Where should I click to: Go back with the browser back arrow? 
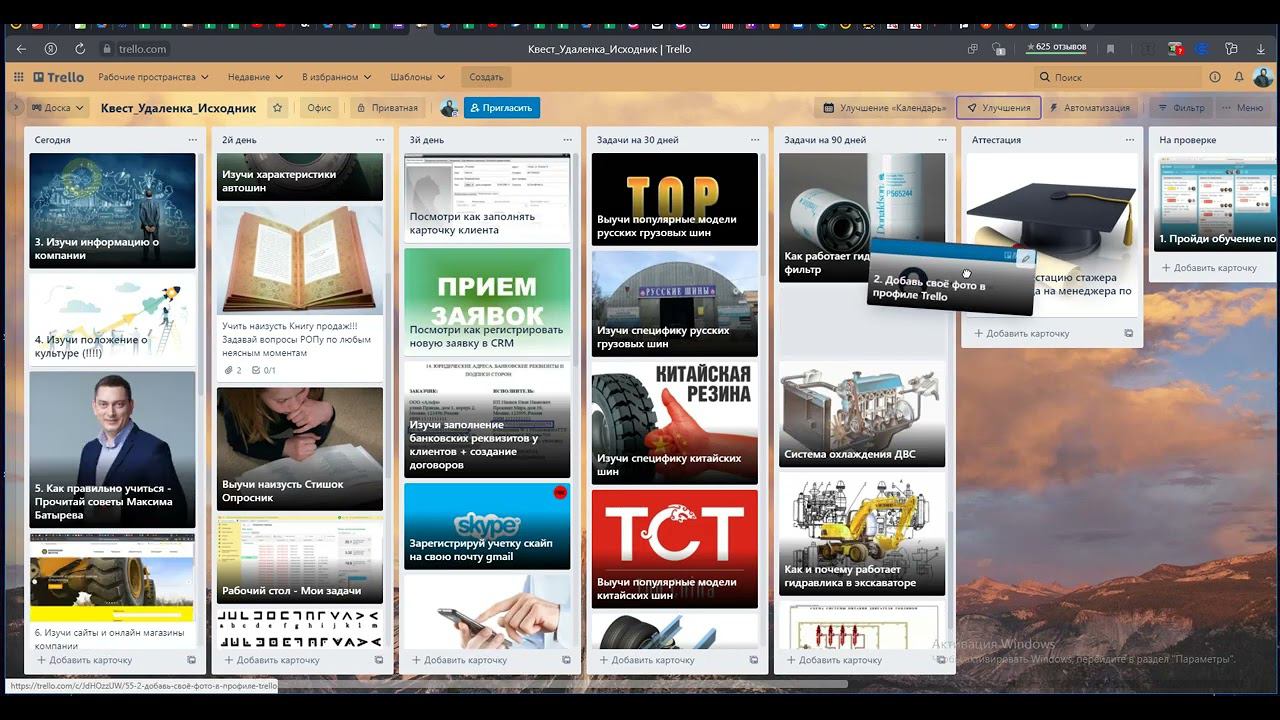click(21, 48)
